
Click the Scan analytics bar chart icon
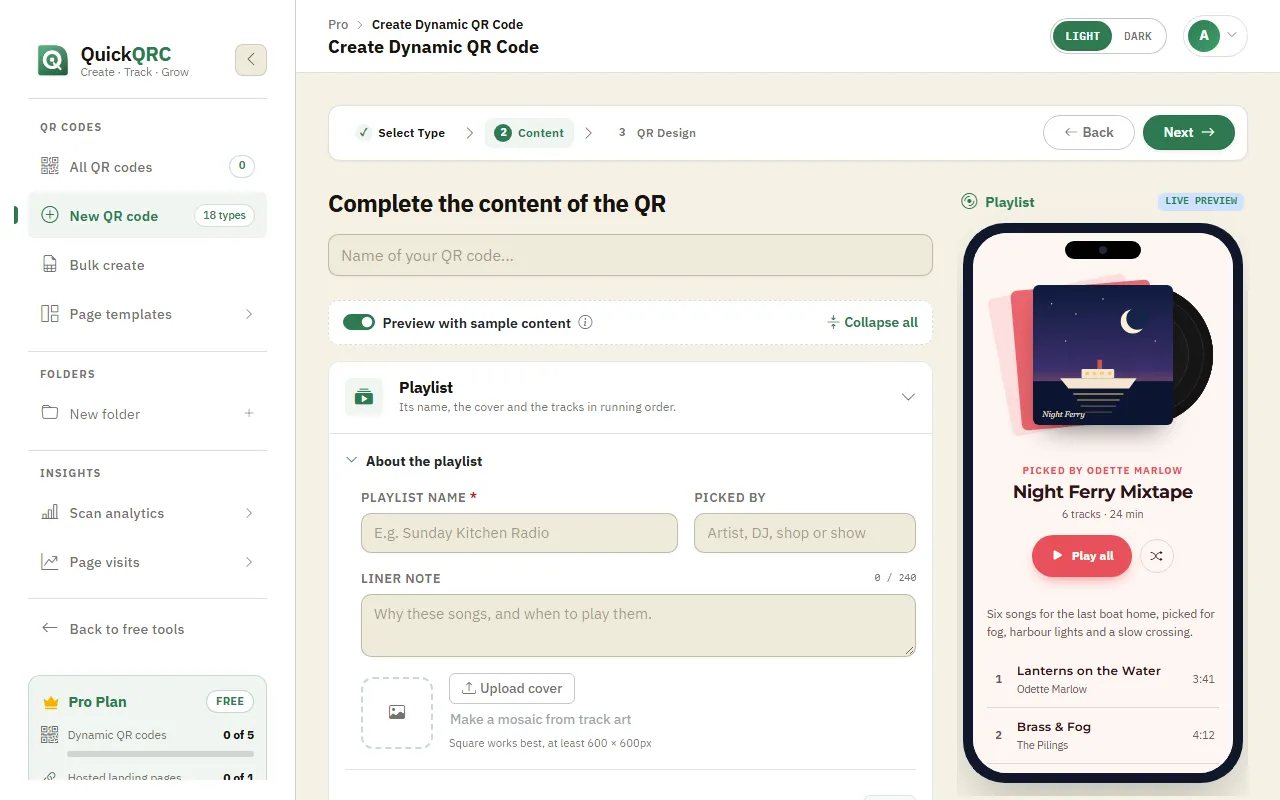point(50,513)
